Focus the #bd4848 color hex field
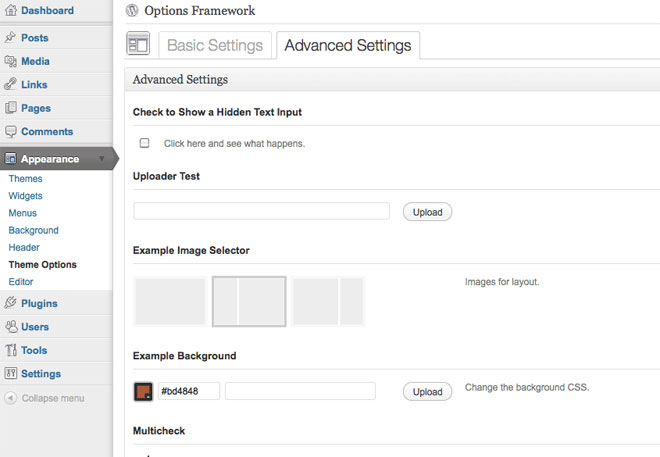The height and width of the screenshot is (457, 660). pos(189,391)
